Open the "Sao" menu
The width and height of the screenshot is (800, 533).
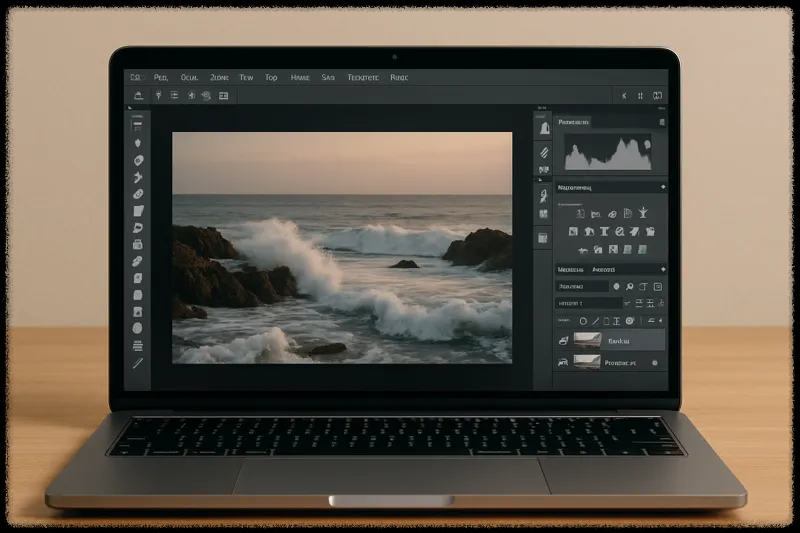[x=328, y=78]
